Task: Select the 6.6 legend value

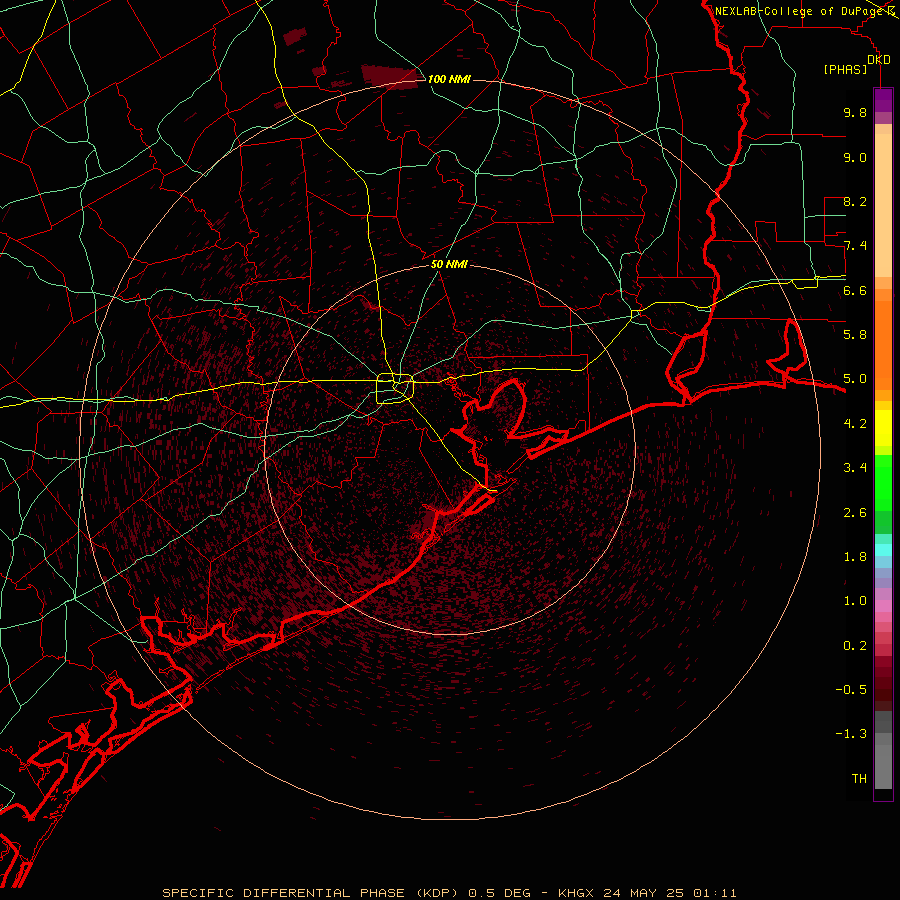Action: (855, 291)
